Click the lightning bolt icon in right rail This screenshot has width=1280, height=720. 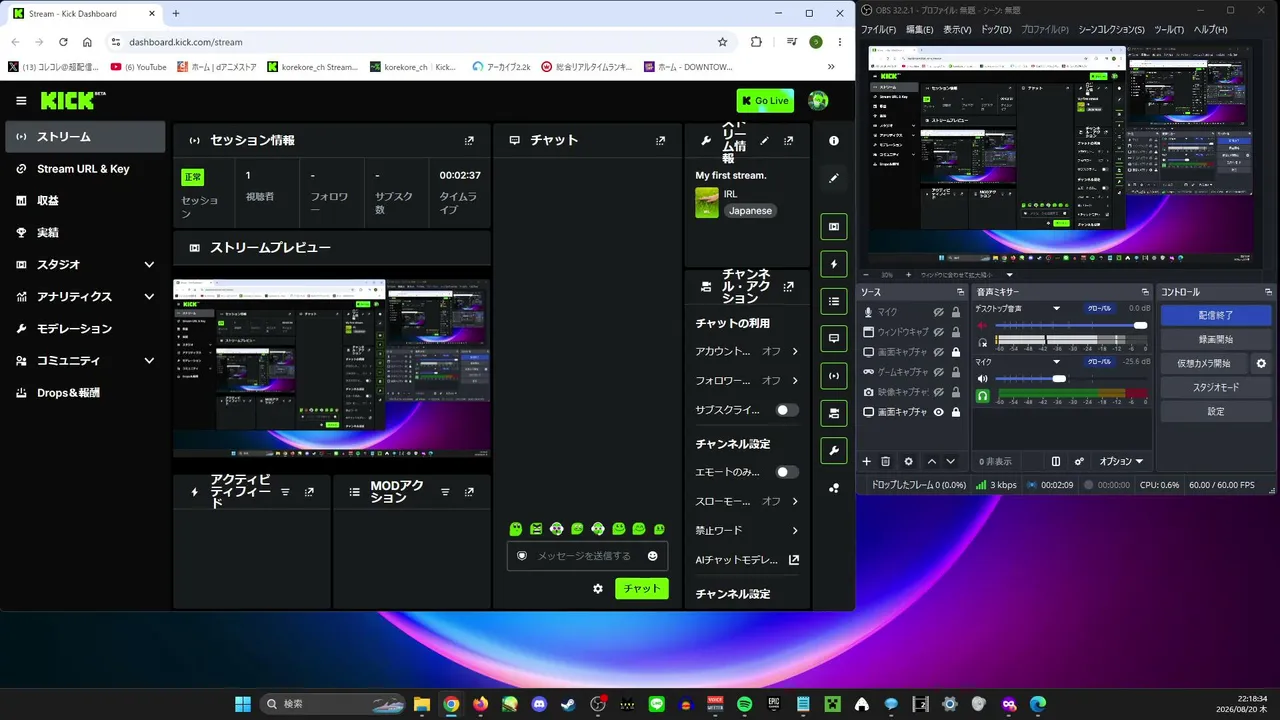click(834, 264)
